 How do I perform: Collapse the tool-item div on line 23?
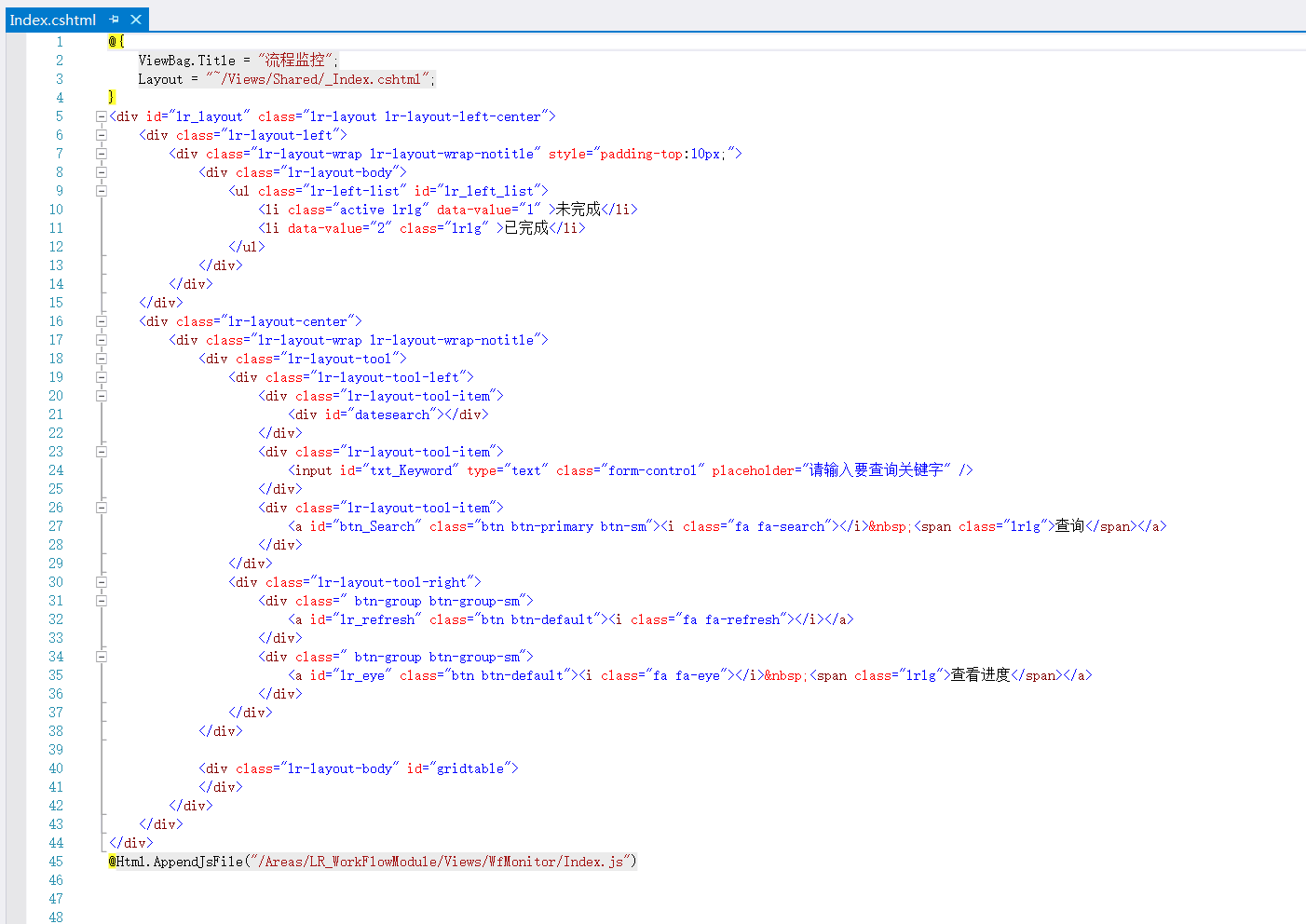[x=101, y=452]
